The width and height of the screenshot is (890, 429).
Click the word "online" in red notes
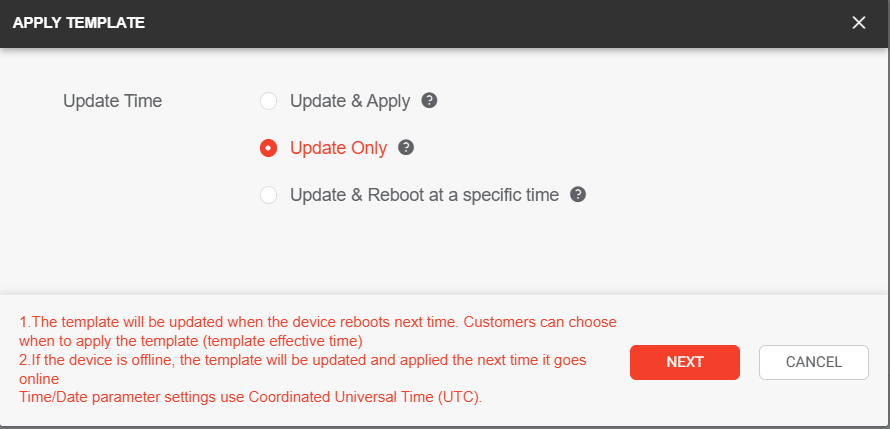pos(39,378)
